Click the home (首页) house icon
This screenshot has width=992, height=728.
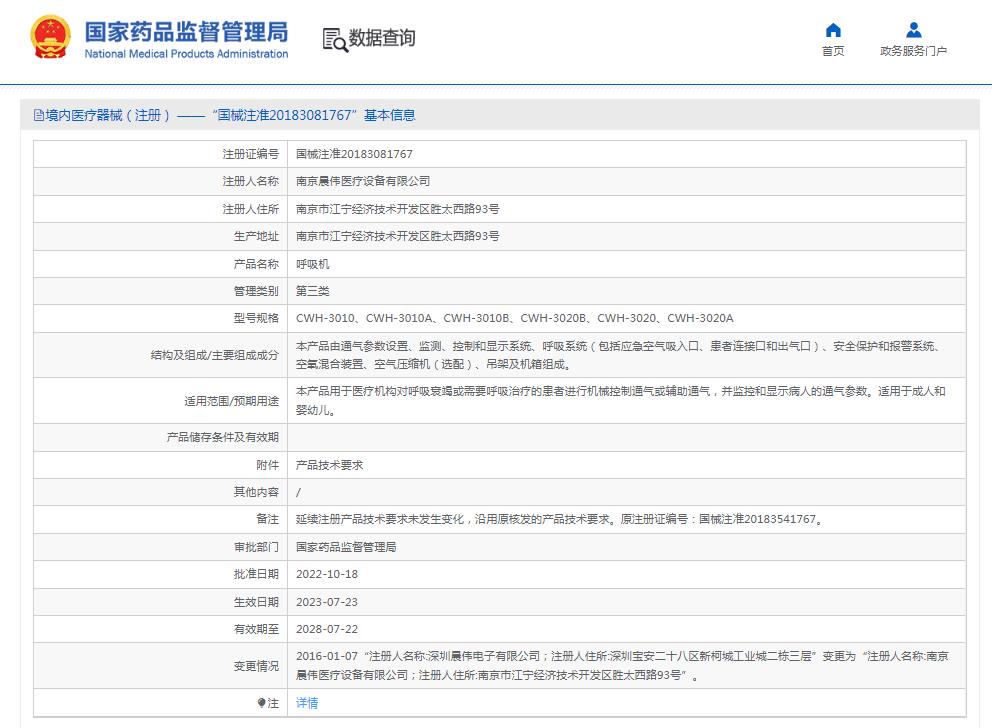(832, 30)
